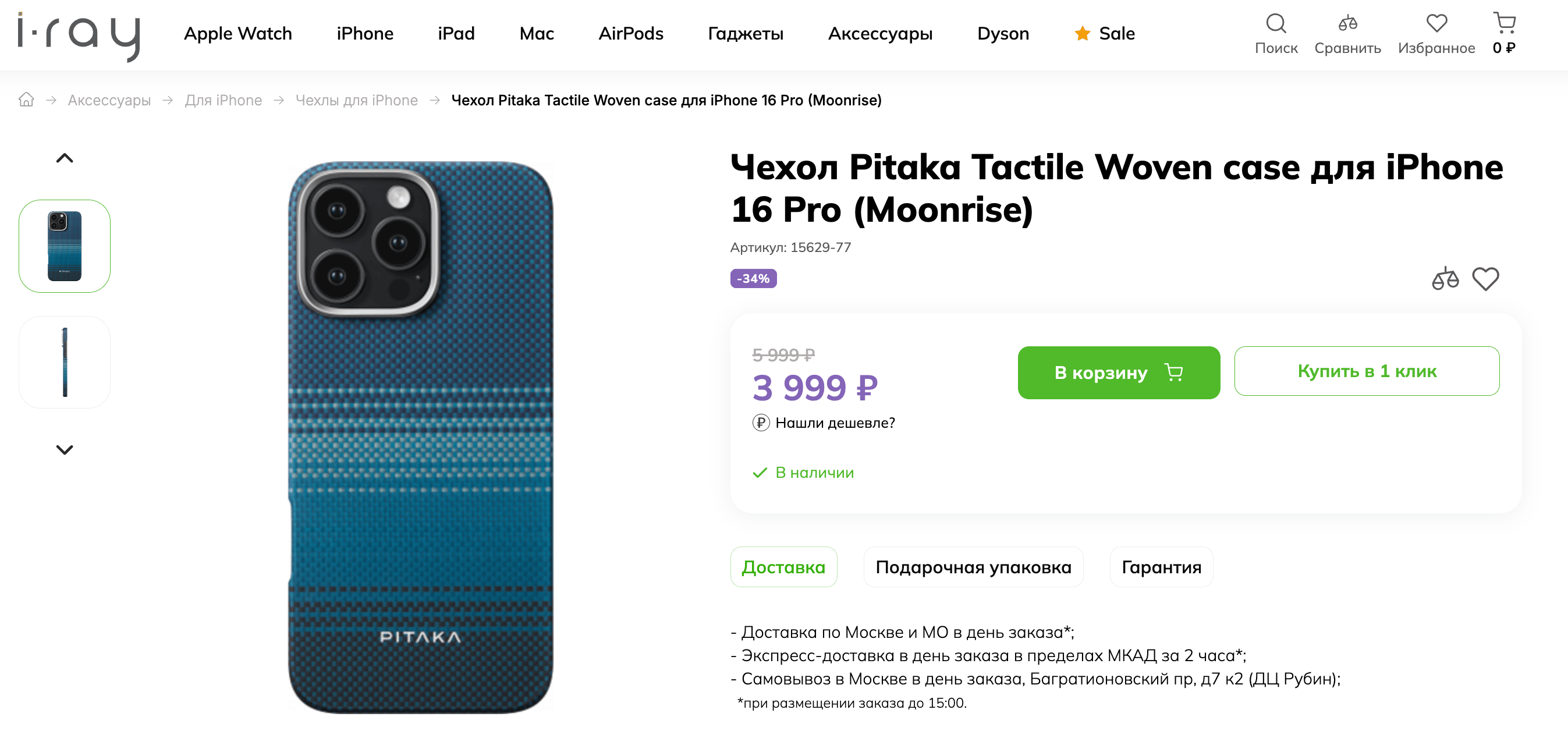This screenshot has height=731, width=1568.
Task: Show more thumbnails with the down chevron
Action: pos(65,450)
